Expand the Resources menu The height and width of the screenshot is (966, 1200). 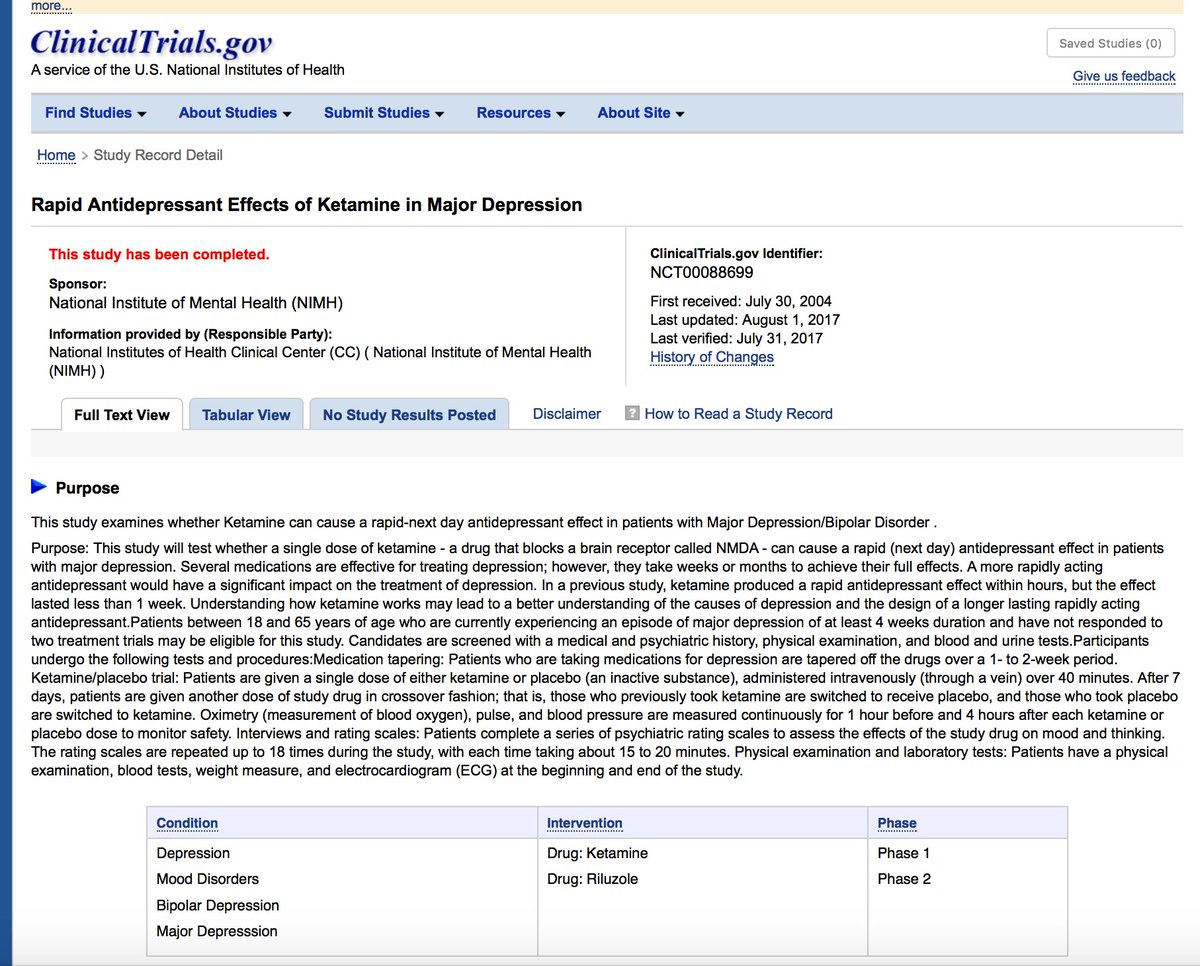(x=521, y=113)
